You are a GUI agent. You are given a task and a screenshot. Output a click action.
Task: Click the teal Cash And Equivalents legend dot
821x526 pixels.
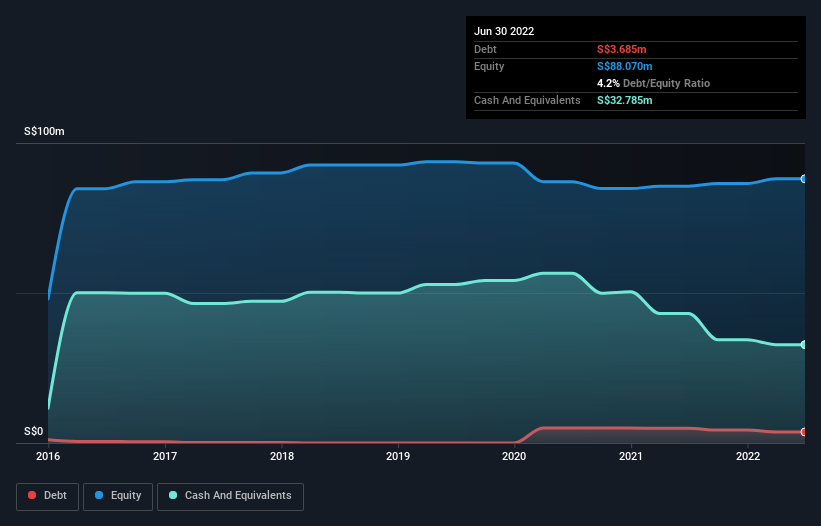tap(173, 495)
